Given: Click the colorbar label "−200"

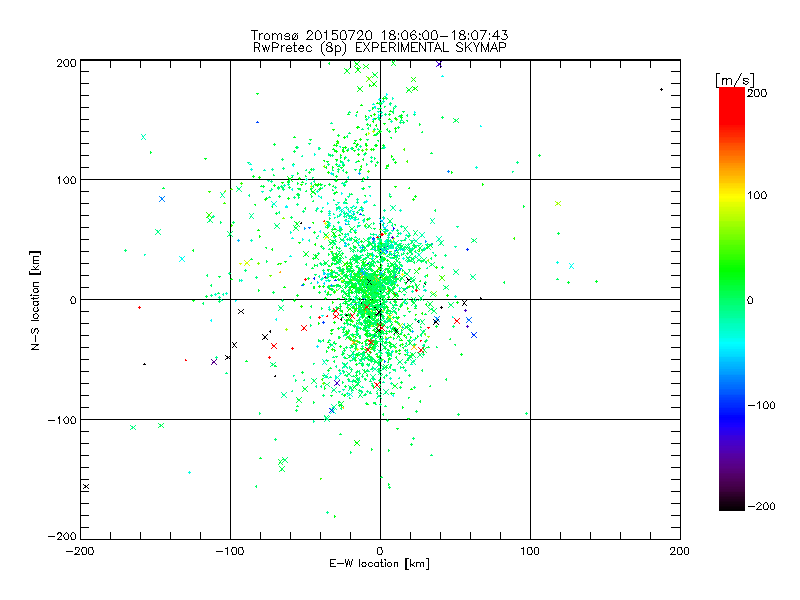Looking at the screenshot, I should pos(761,506).
